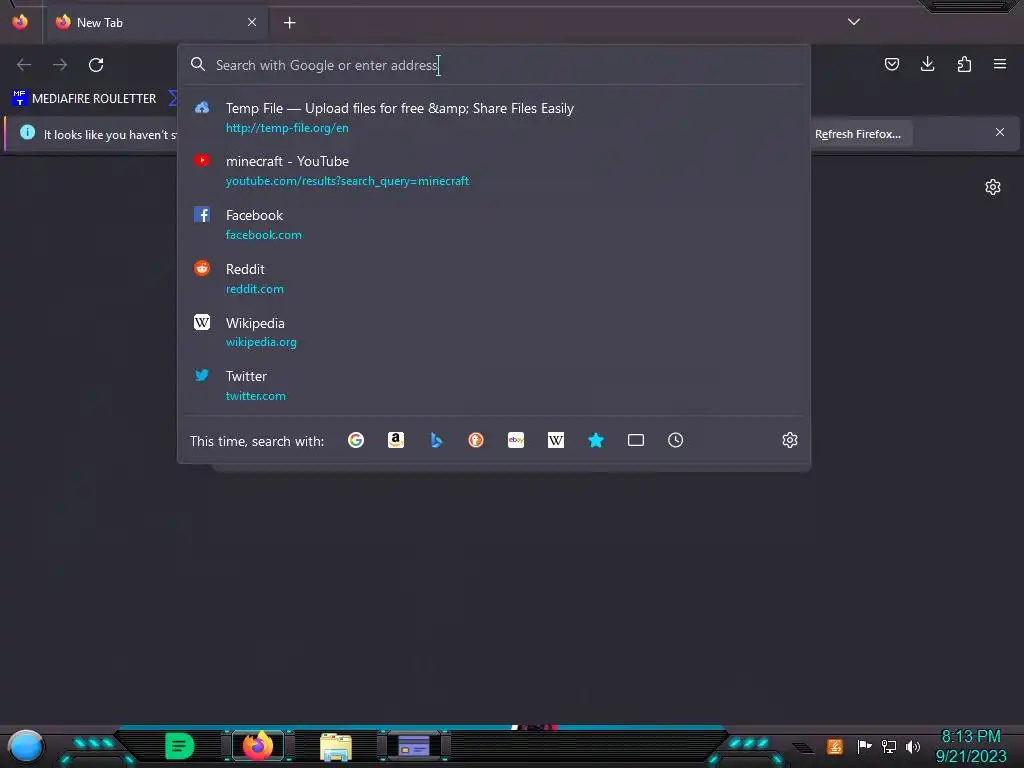
Task: Open search settings gear in dropdown
Action: coord(790,440)
